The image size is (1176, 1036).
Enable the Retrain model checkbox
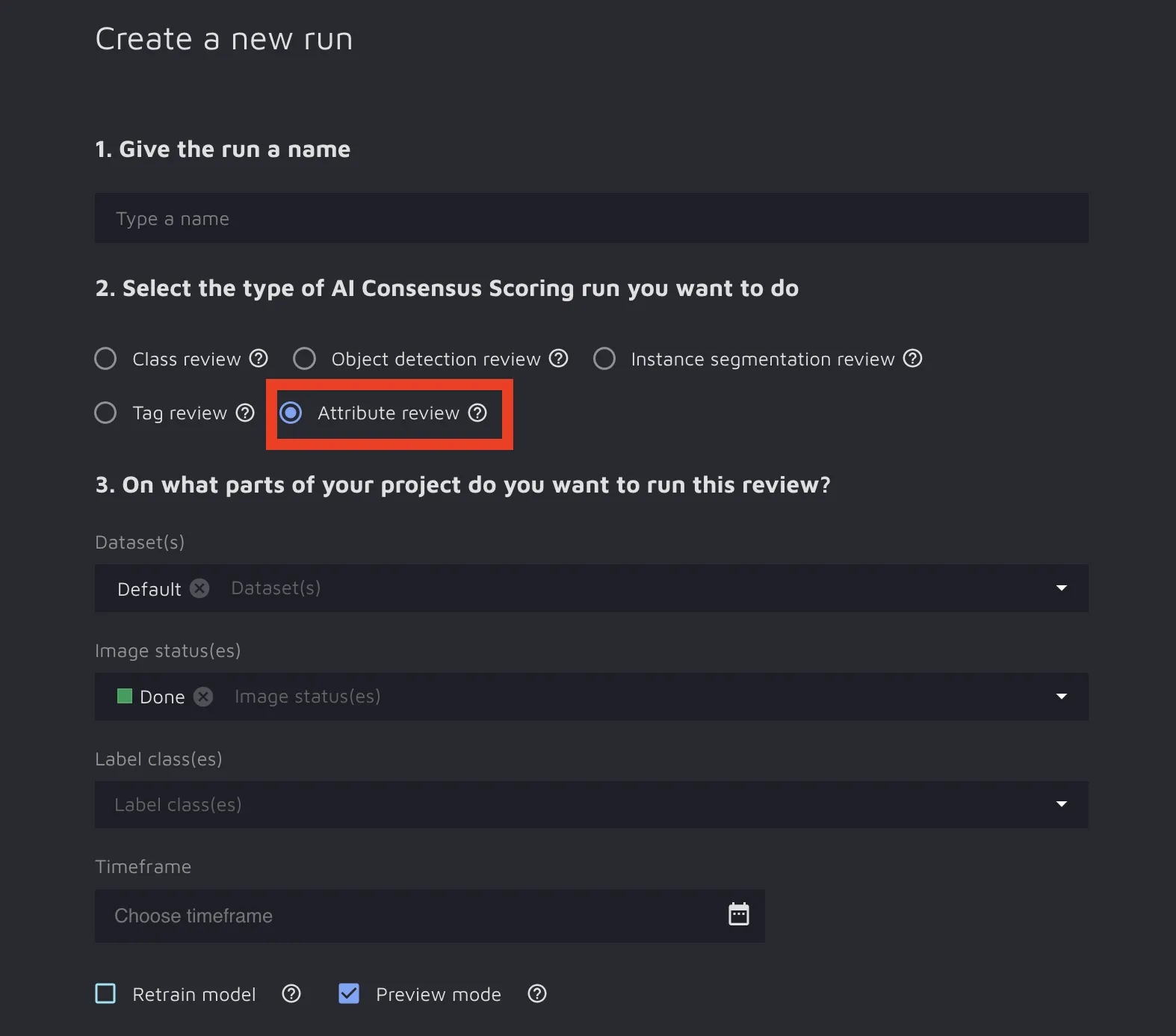pos(105,993)
